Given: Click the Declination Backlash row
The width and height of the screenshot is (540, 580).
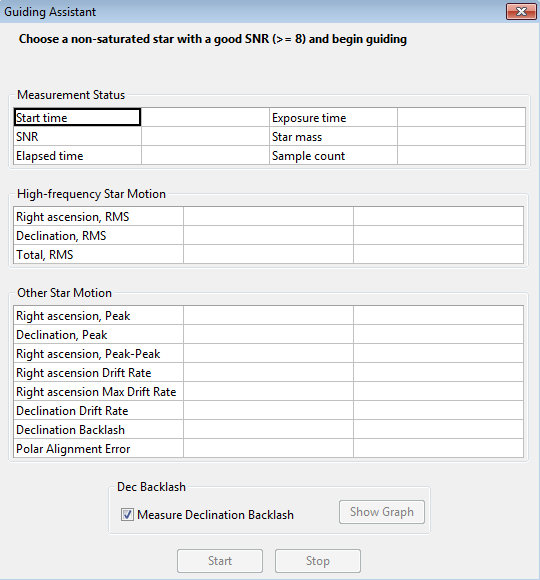Looking at the screenshot, I should pos(269,429).
